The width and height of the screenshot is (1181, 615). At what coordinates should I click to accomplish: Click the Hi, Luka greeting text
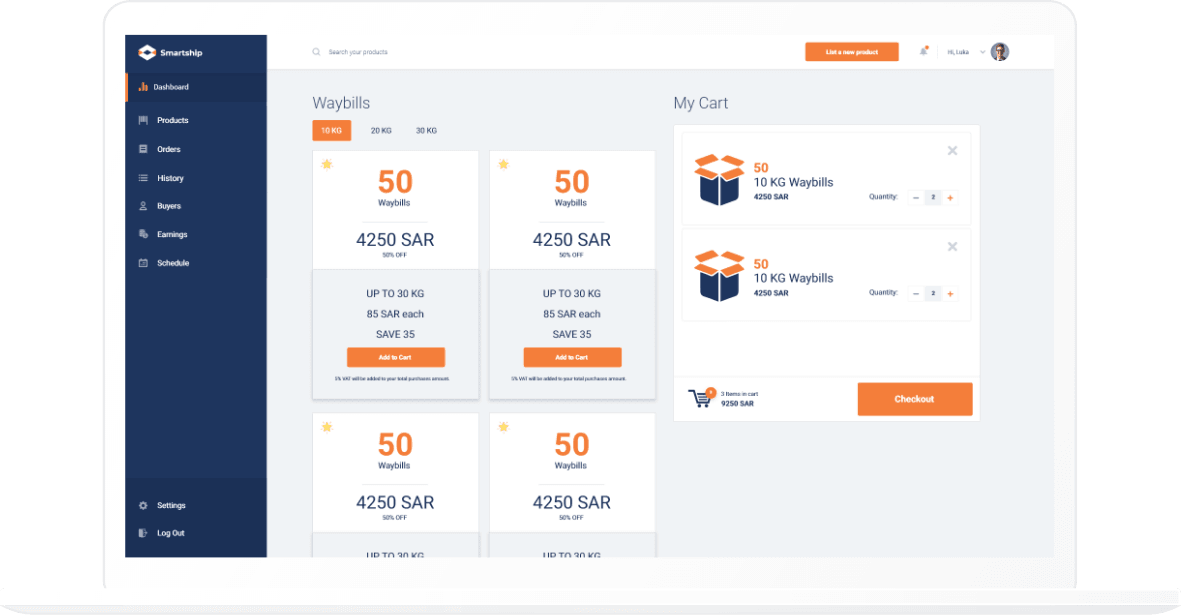click(958, 52)
